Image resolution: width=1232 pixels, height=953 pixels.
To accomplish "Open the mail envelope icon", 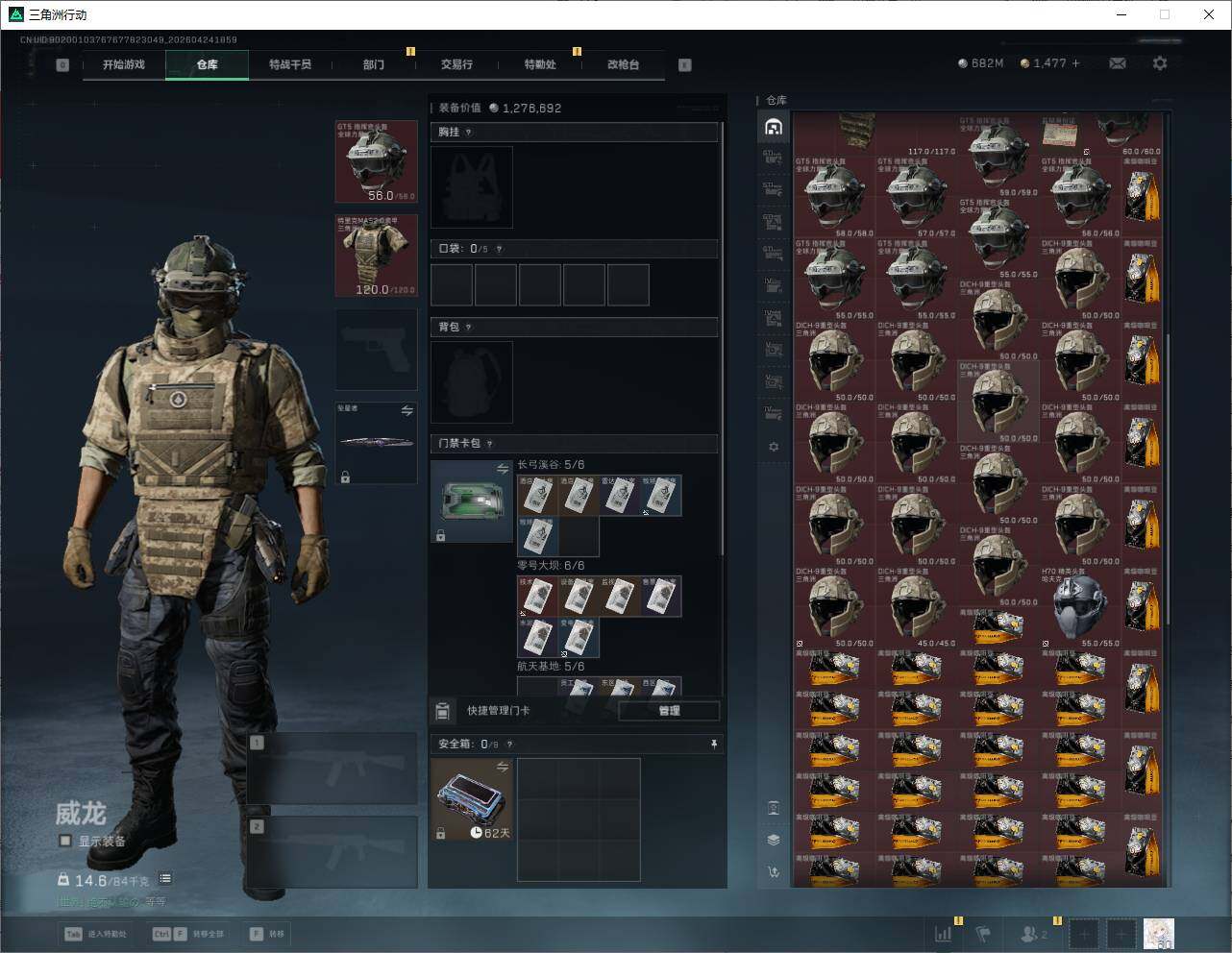I will [1117, 63].
